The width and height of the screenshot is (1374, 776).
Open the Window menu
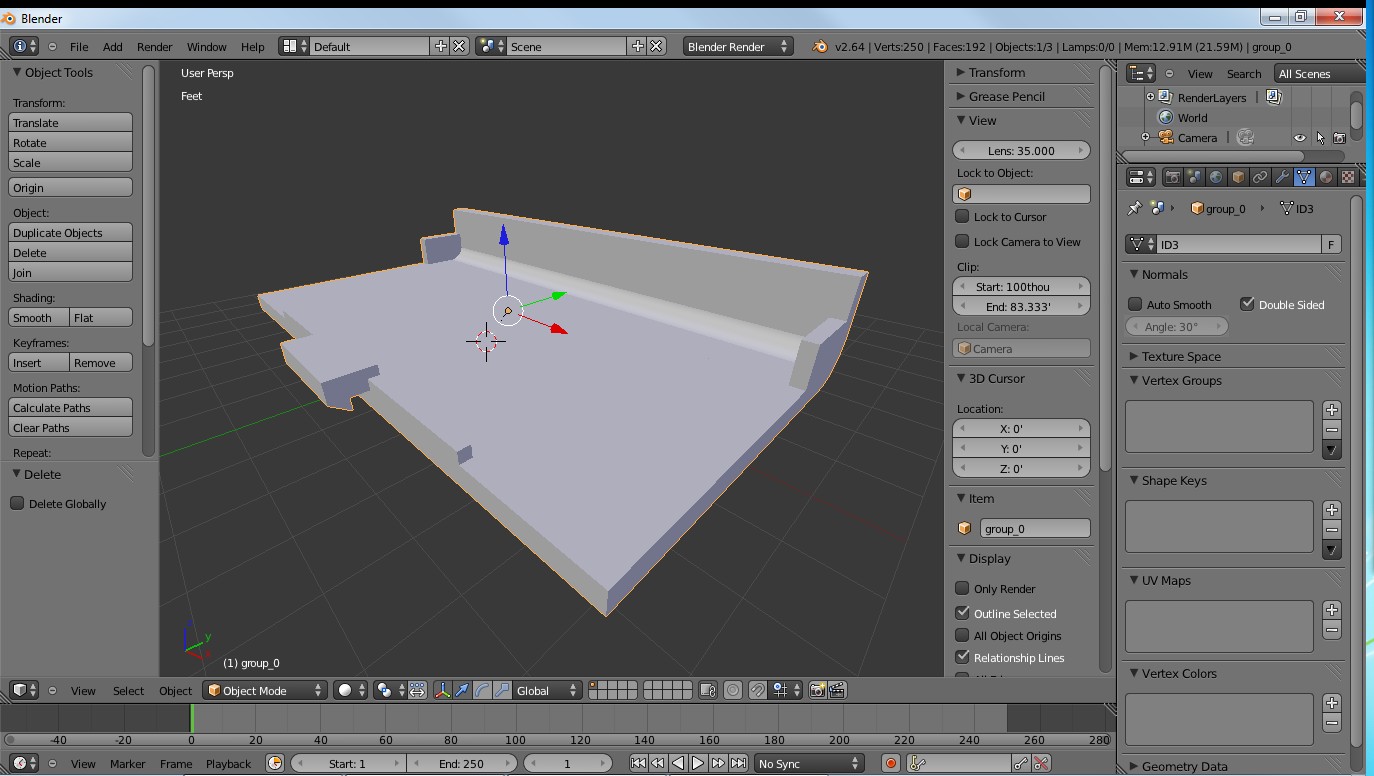tap(207, 46)
